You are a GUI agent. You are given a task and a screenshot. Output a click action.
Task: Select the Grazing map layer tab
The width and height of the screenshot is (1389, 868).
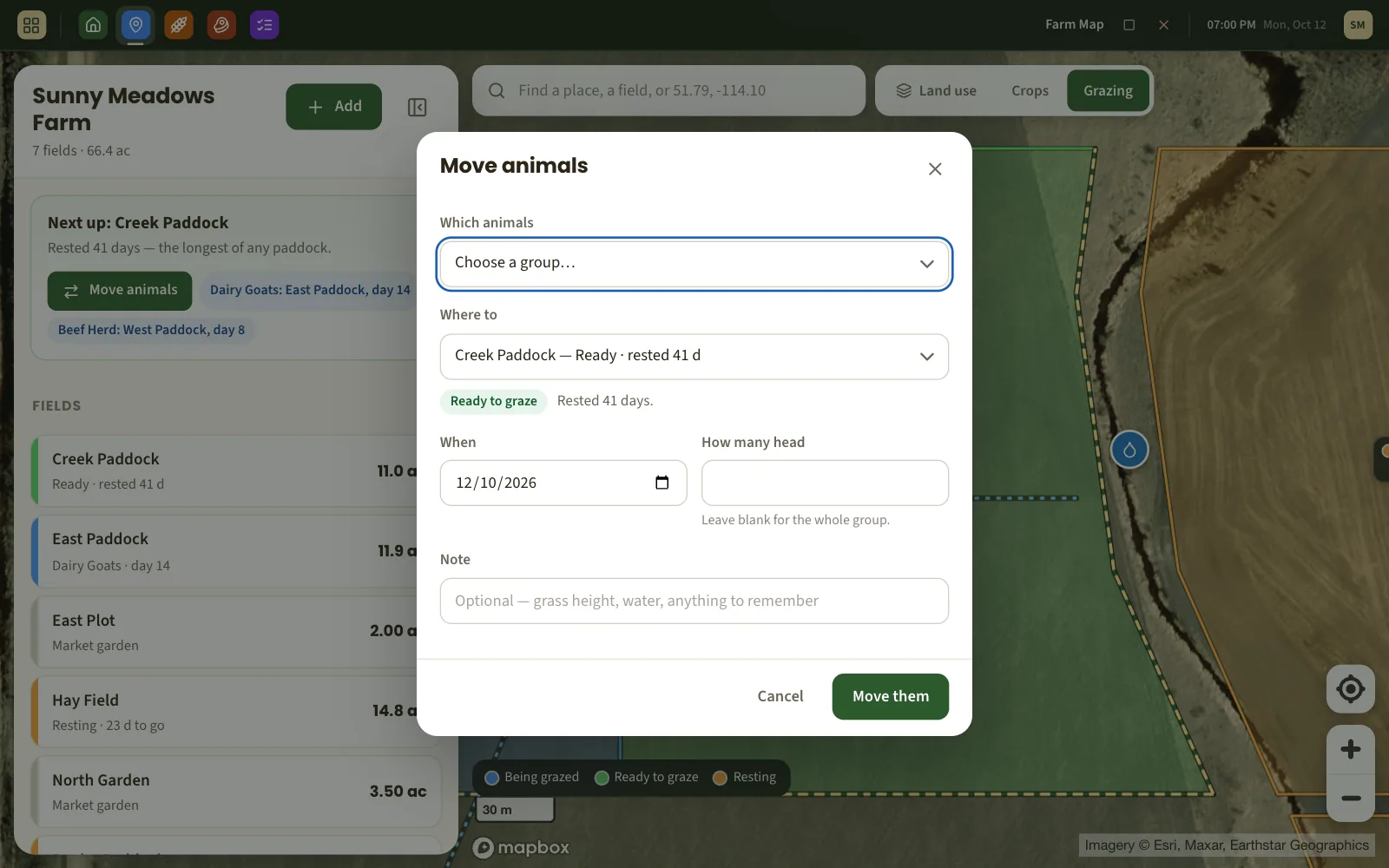point(1108,90)
